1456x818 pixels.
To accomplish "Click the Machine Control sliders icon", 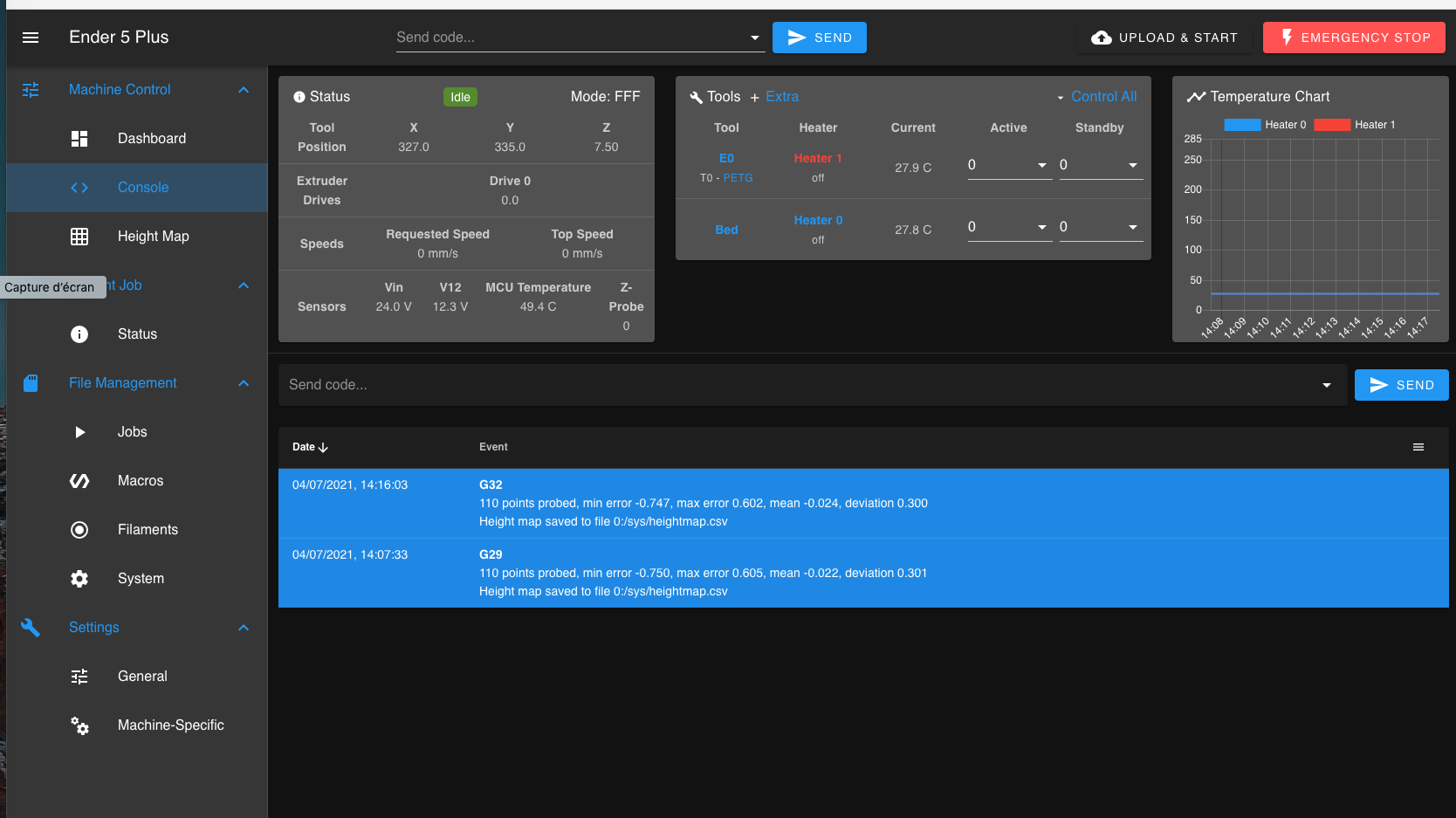I will click(x=31, y=90).
